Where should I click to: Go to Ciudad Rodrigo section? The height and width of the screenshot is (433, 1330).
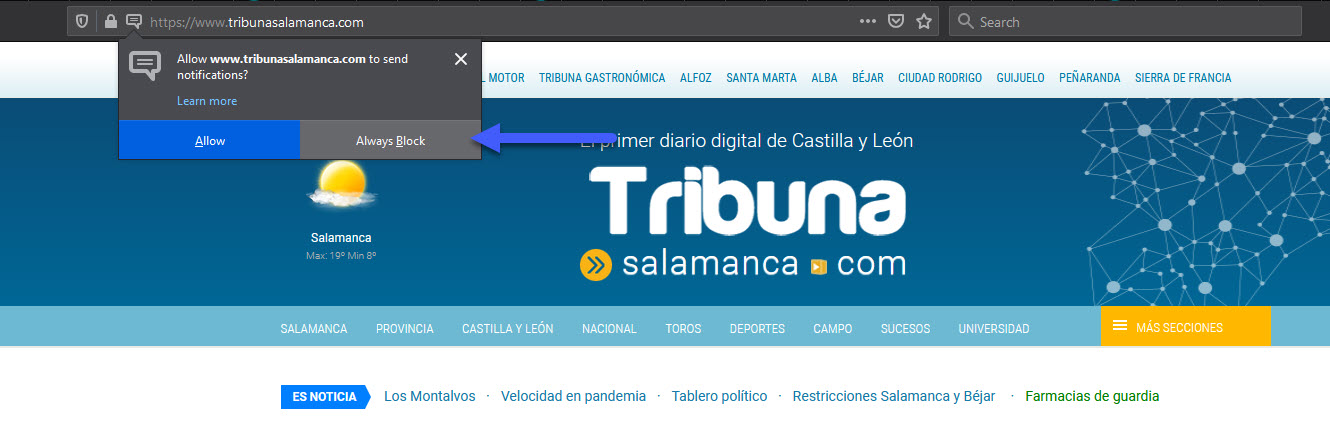click(x=940, y=78)
